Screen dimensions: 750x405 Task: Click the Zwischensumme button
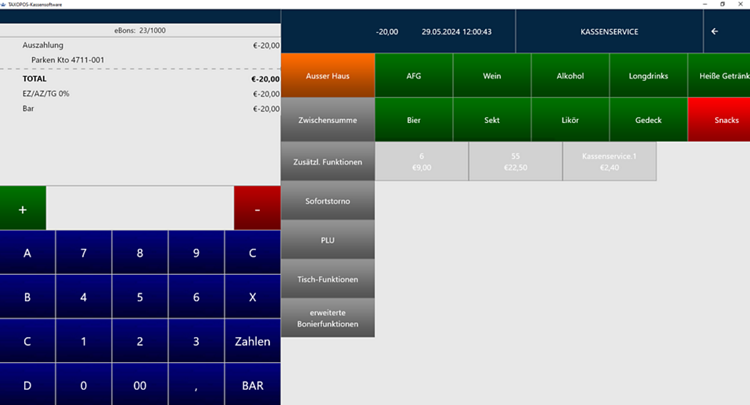pyautogui.click(x=328, y=120)
